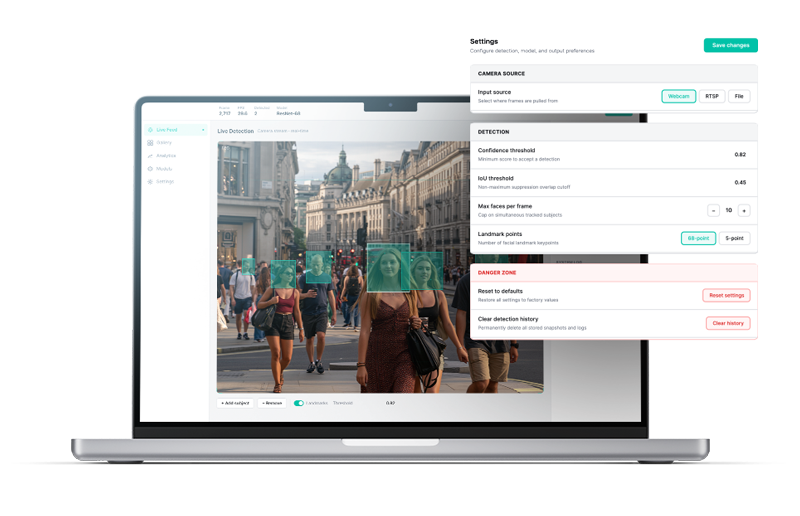The height and width of the screenshot is (516, 800).
Task: Open the Analytics sidebar item
Action: point(176,156)
